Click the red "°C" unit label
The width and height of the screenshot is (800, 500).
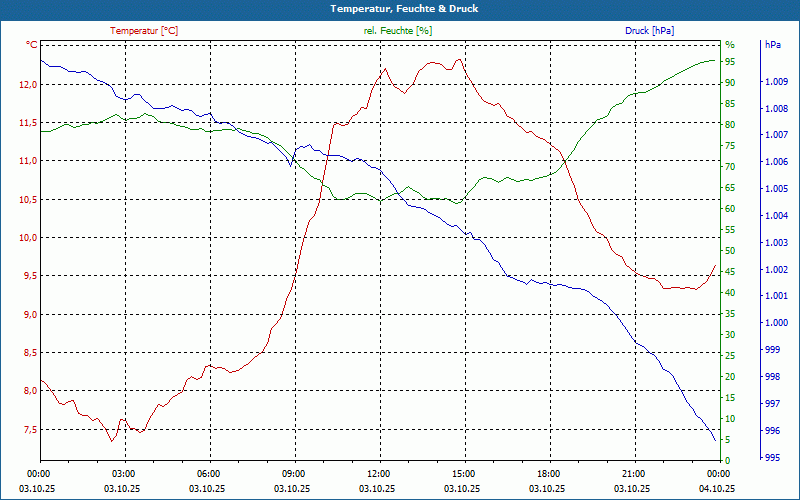[x=32, y=45]
